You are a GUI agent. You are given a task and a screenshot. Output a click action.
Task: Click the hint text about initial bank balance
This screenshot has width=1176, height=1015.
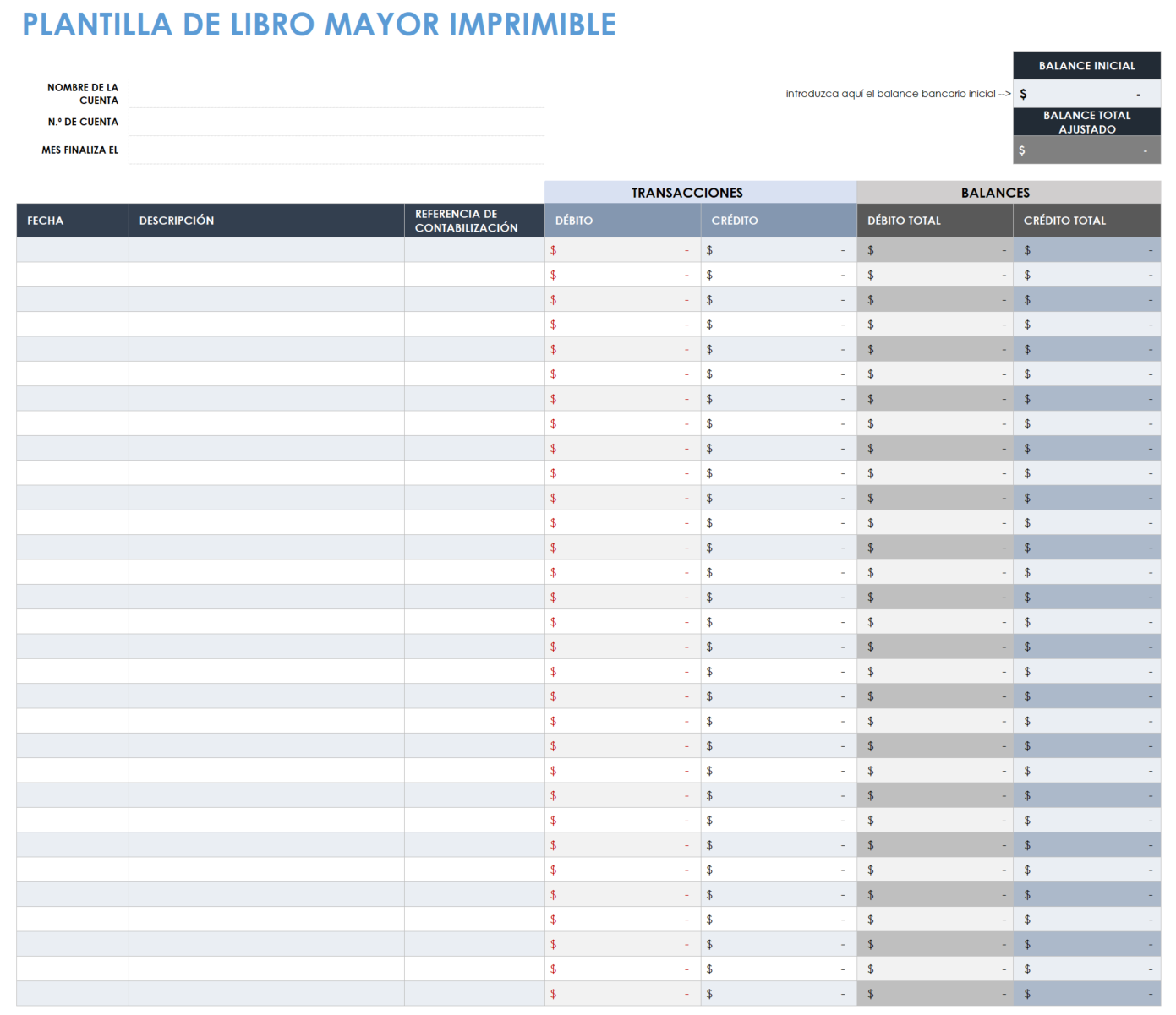point(898,94)
